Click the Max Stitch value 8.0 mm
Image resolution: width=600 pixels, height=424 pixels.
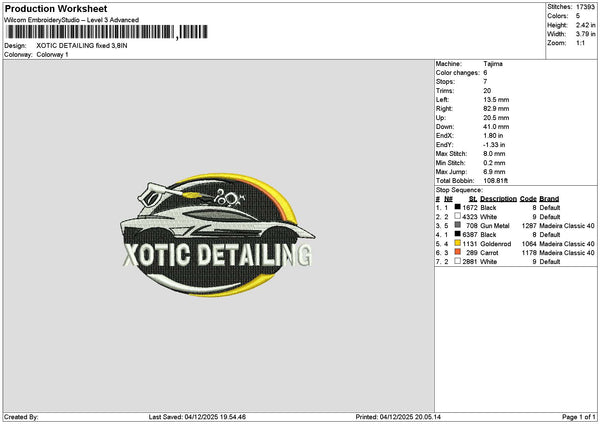point(494,153)
